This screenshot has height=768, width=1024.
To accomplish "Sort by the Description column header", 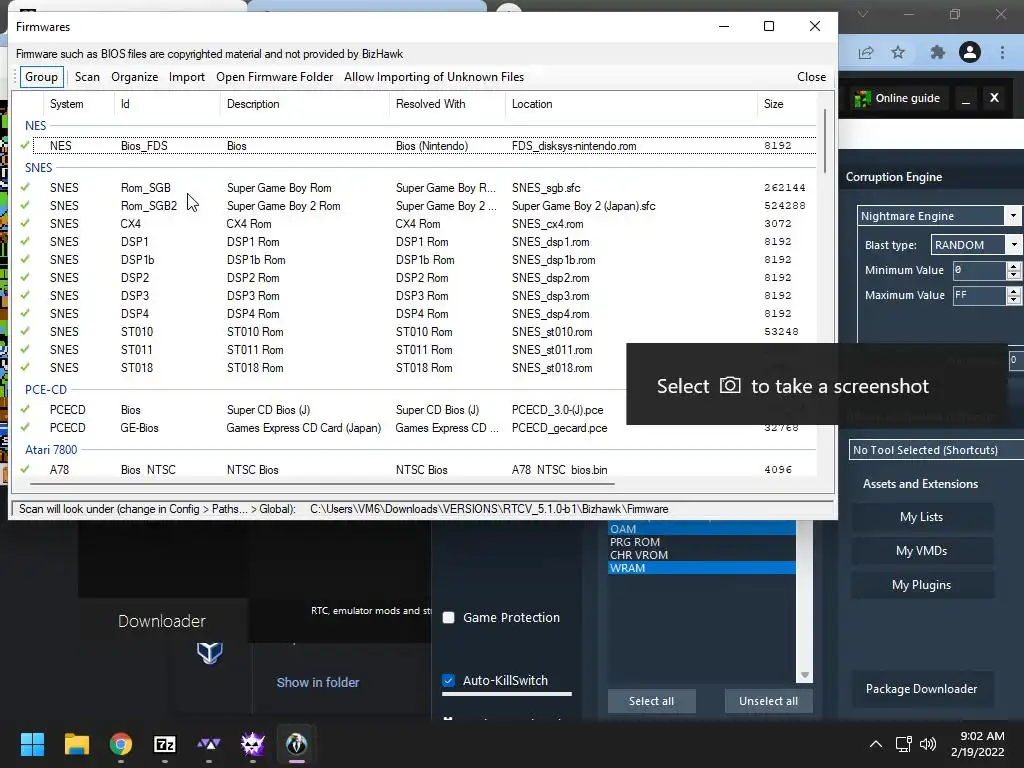I will pyautogui.click(x=304, y=104).
